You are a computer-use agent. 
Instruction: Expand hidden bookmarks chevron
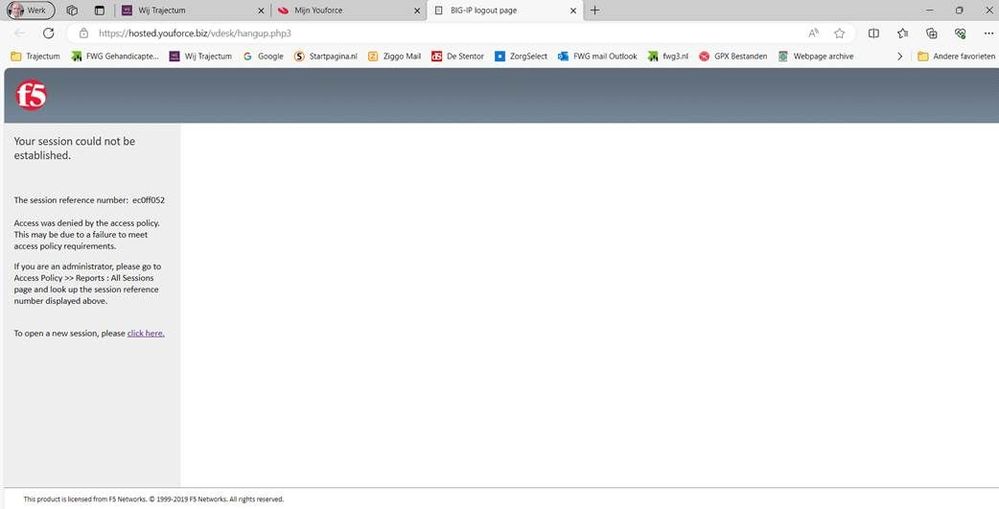(900, 56)
